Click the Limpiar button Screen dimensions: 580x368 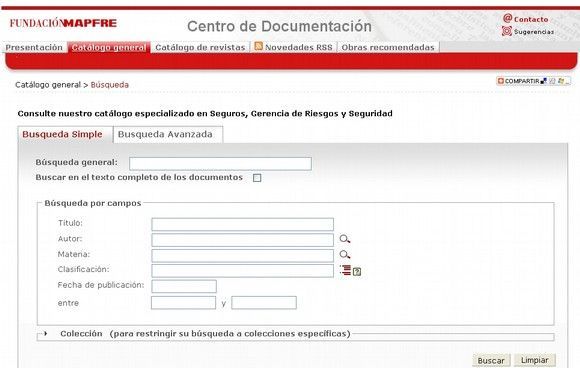tap(535, 360)
